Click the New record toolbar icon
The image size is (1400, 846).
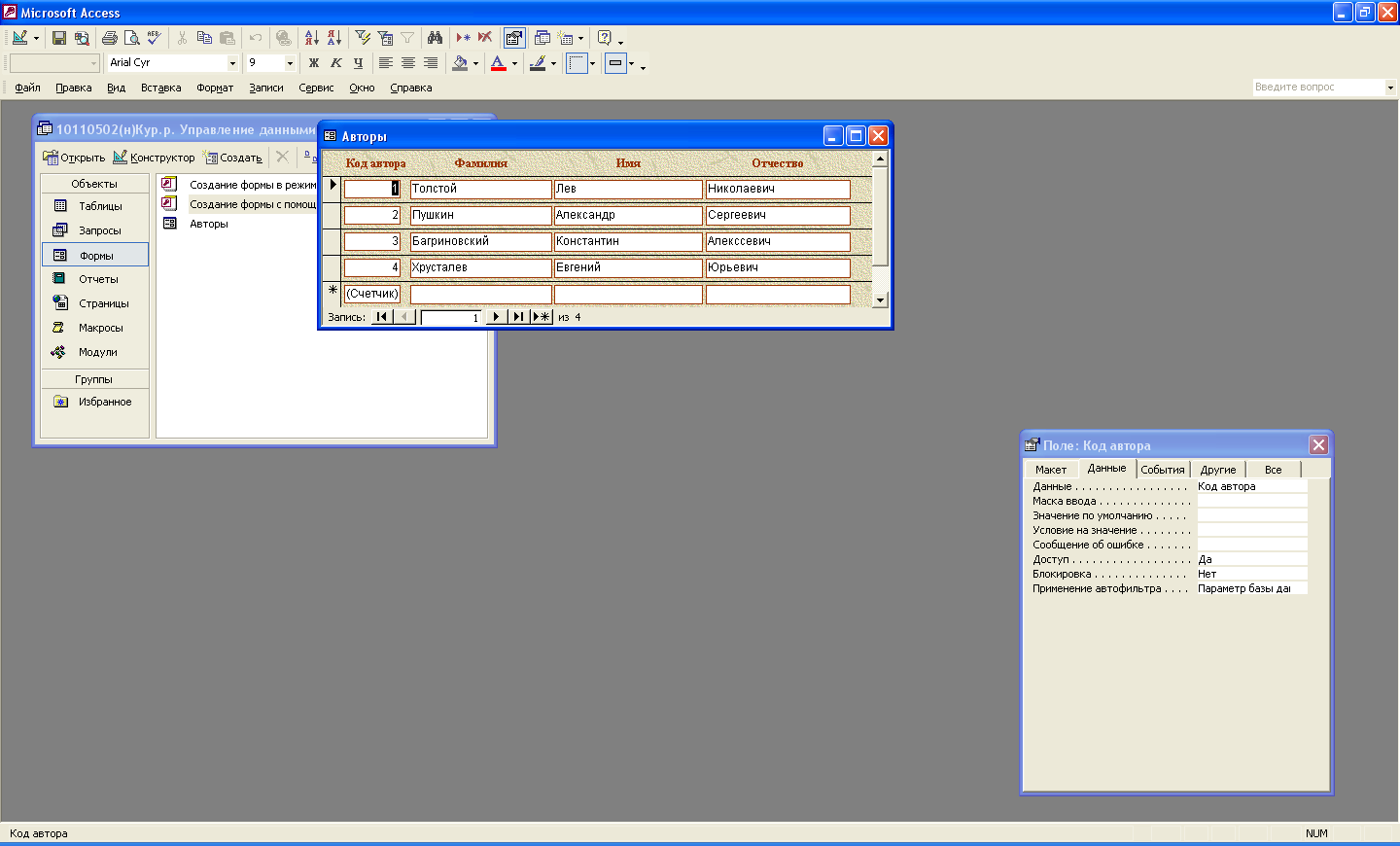pos(463,38)
